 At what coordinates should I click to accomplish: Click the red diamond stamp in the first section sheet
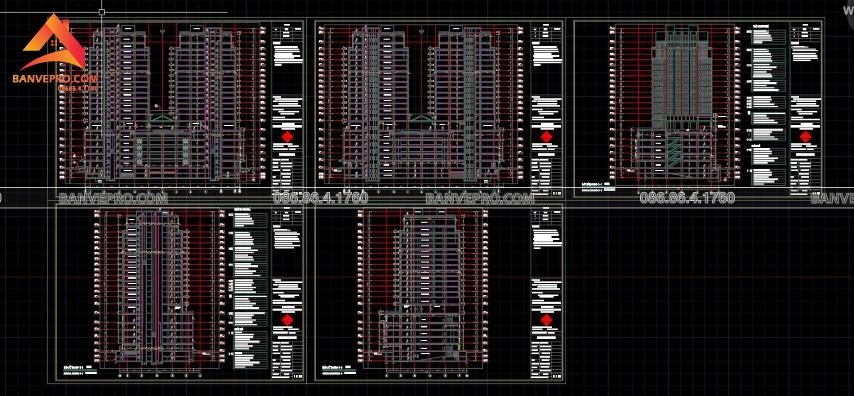[x=287, y=136]
